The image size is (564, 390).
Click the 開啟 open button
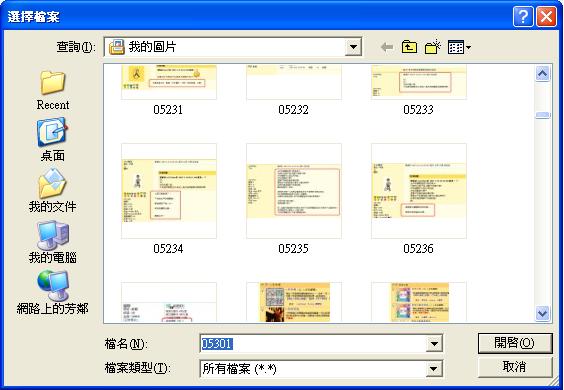tap(515, 343)
